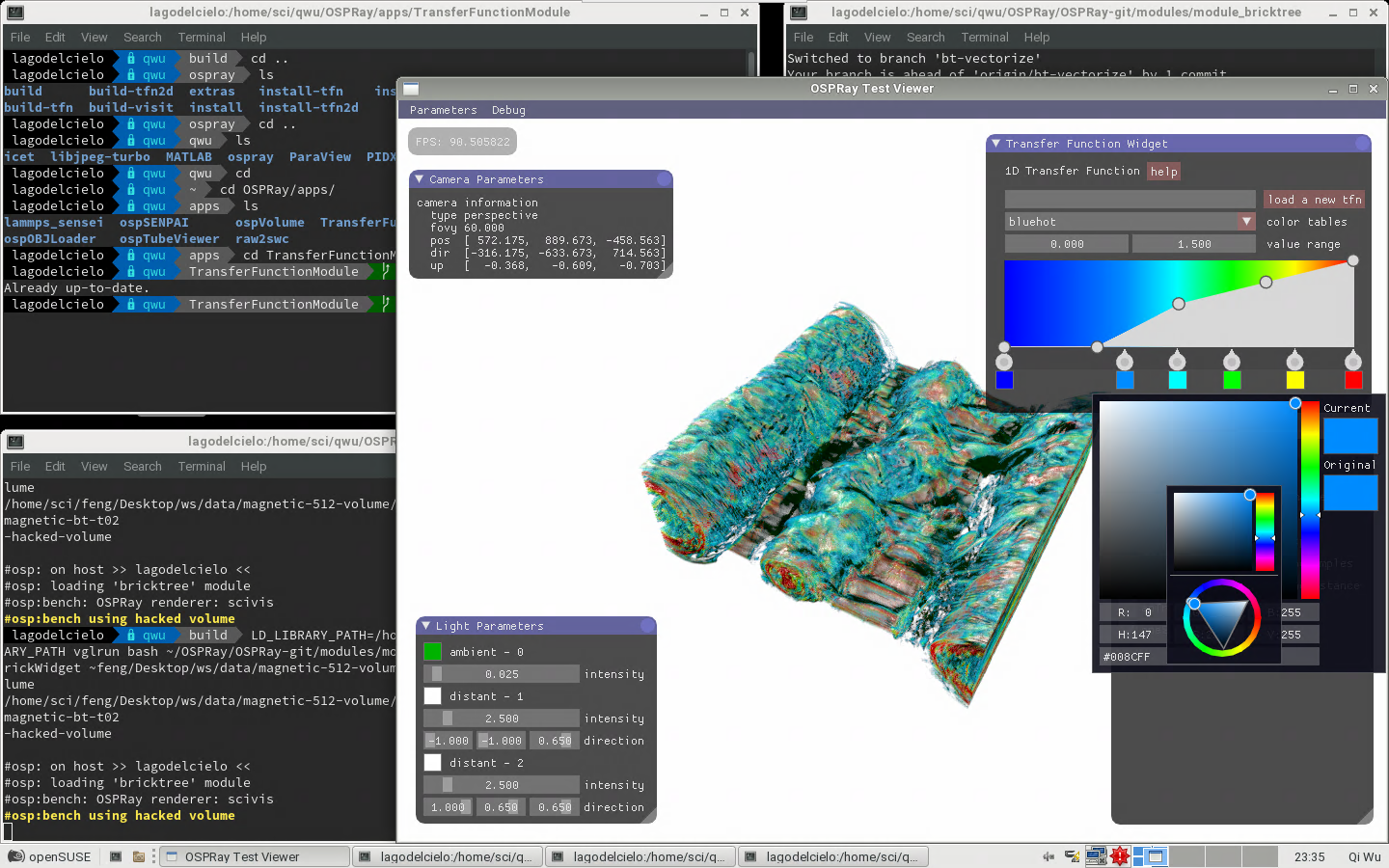This screenshot has height=868, width=1389.
Task: Click the 'load a new tfn' button
Action: point(1315,200)
